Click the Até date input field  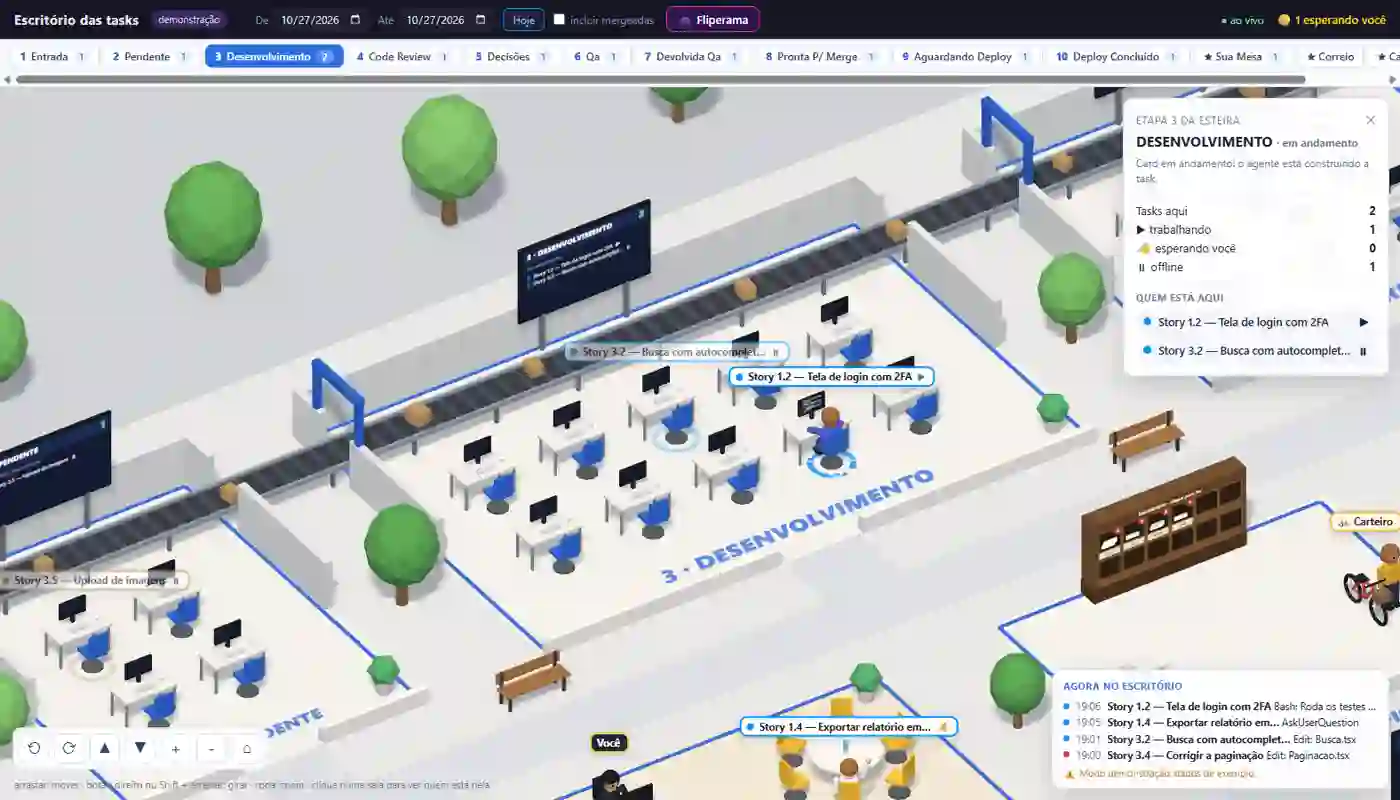pyautogui.click(x=446, y=20)
